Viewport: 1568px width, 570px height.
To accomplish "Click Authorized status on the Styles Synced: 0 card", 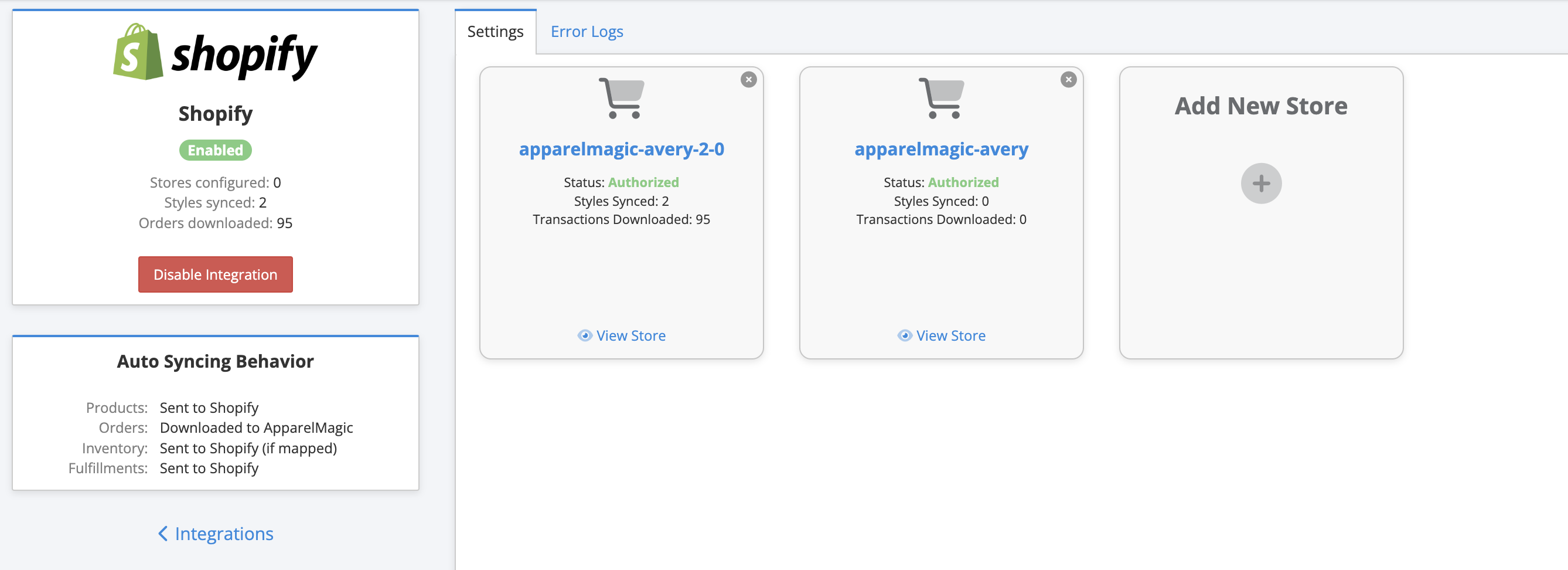I will (x=963, y=182).
